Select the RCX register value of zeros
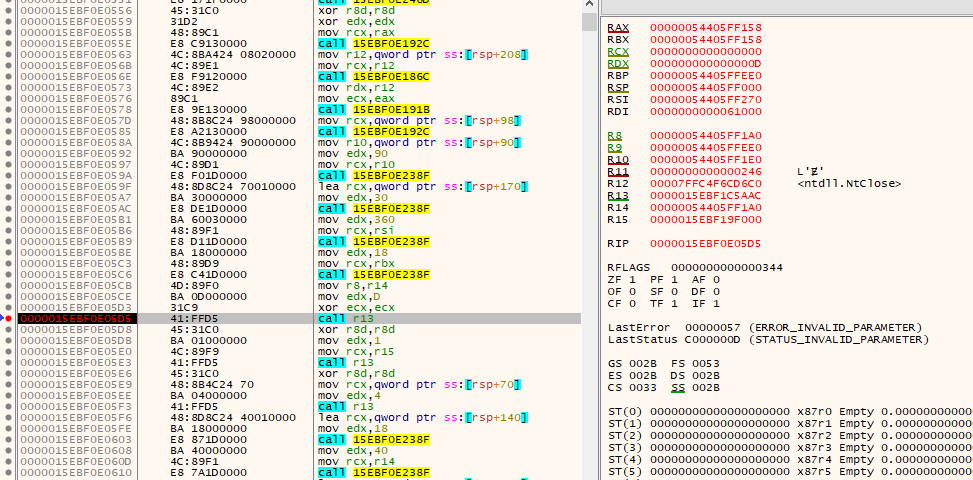The width and height of the screenshot is (973, 480). [706, 51]
